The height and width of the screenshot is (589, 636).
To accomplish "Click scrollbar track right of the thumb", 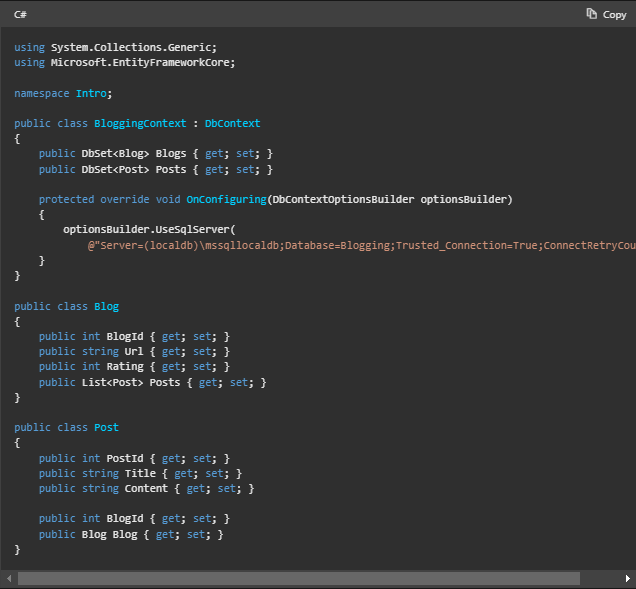I will pyautogui.click(x=598, y=578).
